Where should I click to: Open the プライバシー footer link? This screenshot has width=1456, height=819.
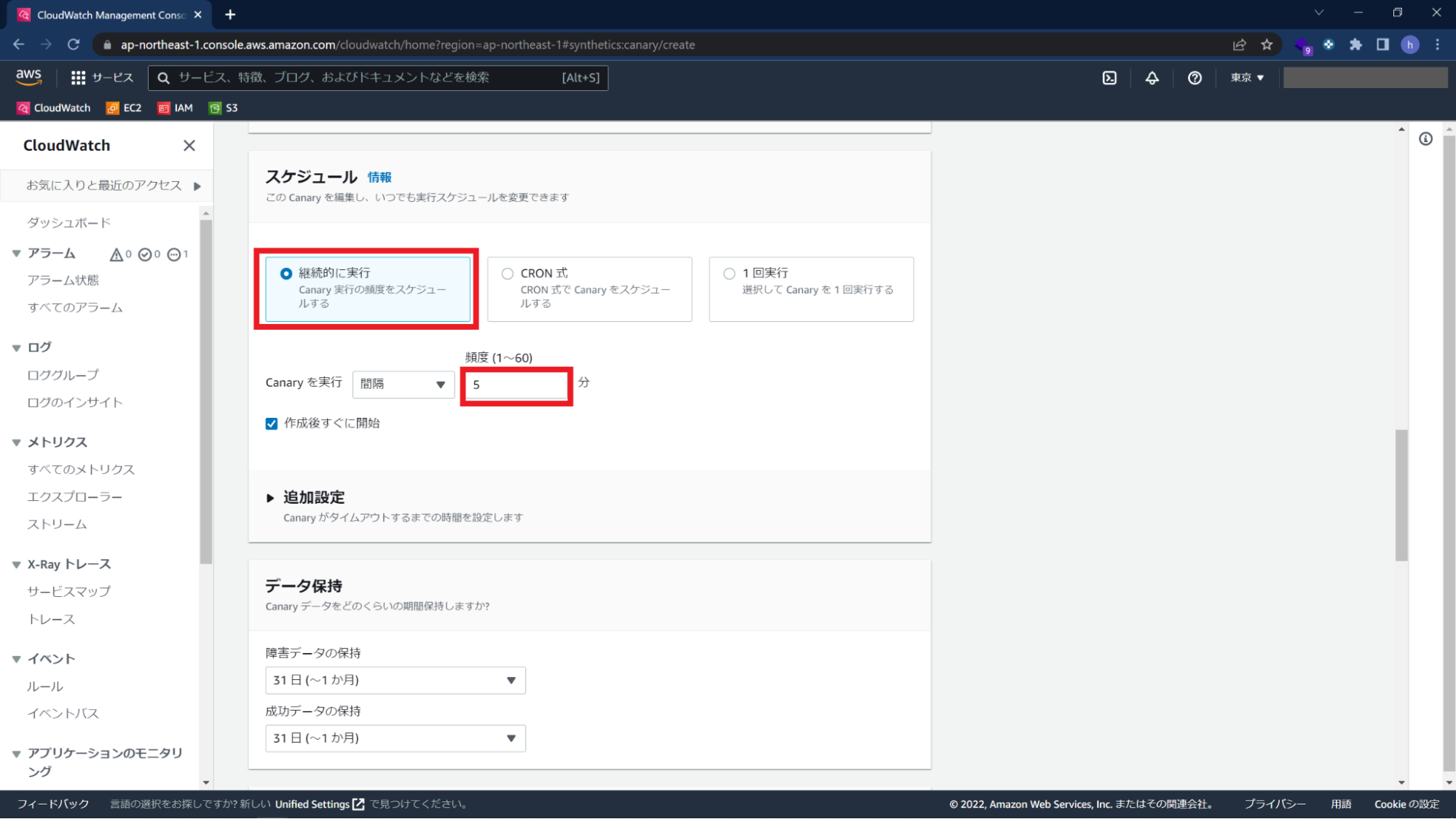click(x=1274, y=804)
